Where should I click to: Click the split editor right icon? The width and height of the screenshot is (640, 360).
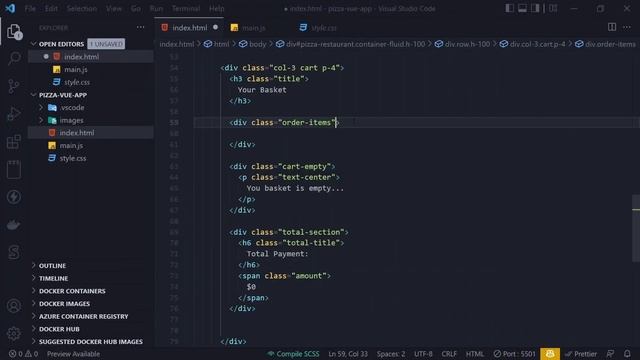click(x=612, y=27)
